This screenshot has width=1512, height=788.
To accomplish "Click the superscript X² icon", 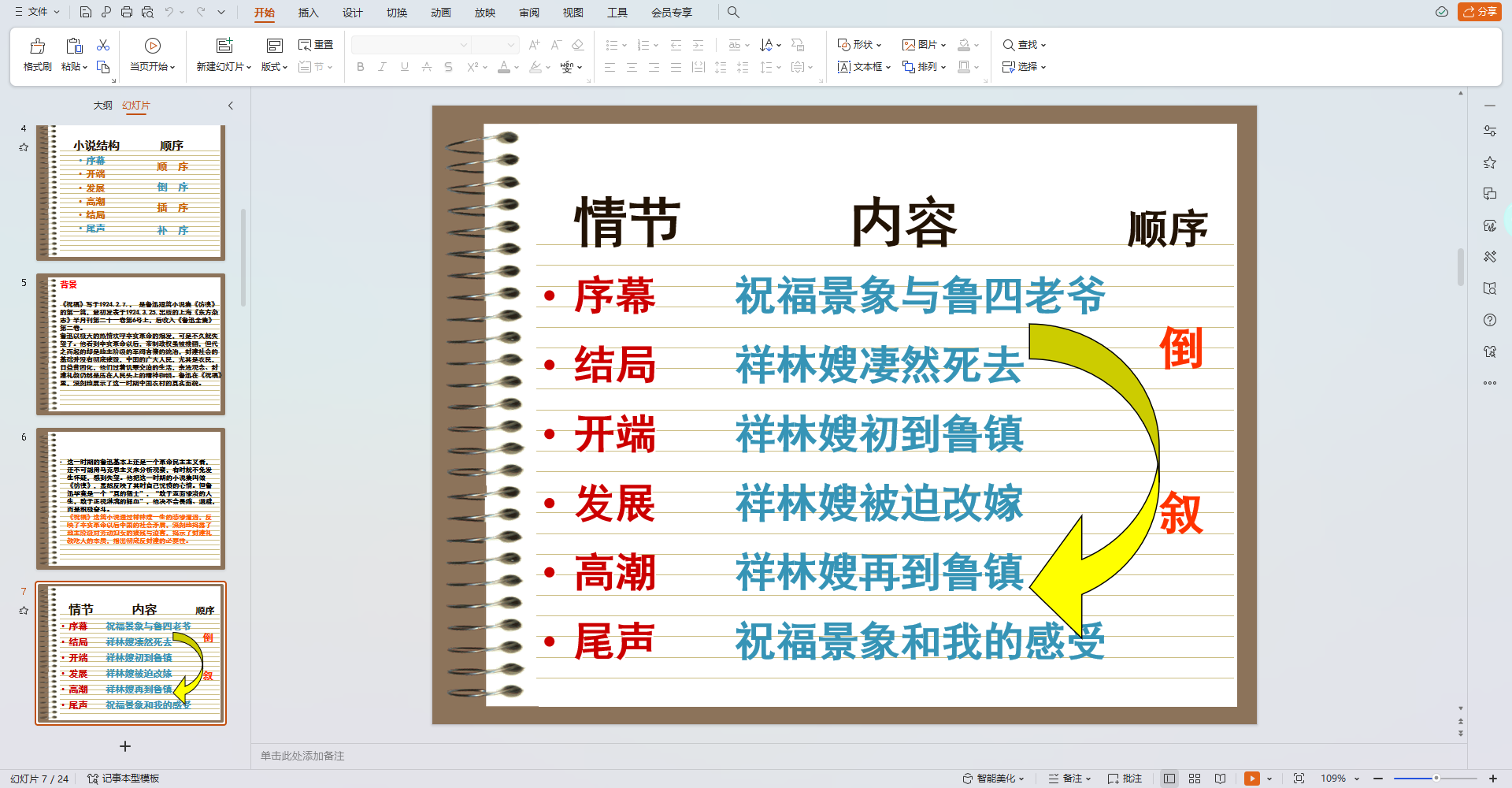I will pyautogui.click(x=472, y=67).
